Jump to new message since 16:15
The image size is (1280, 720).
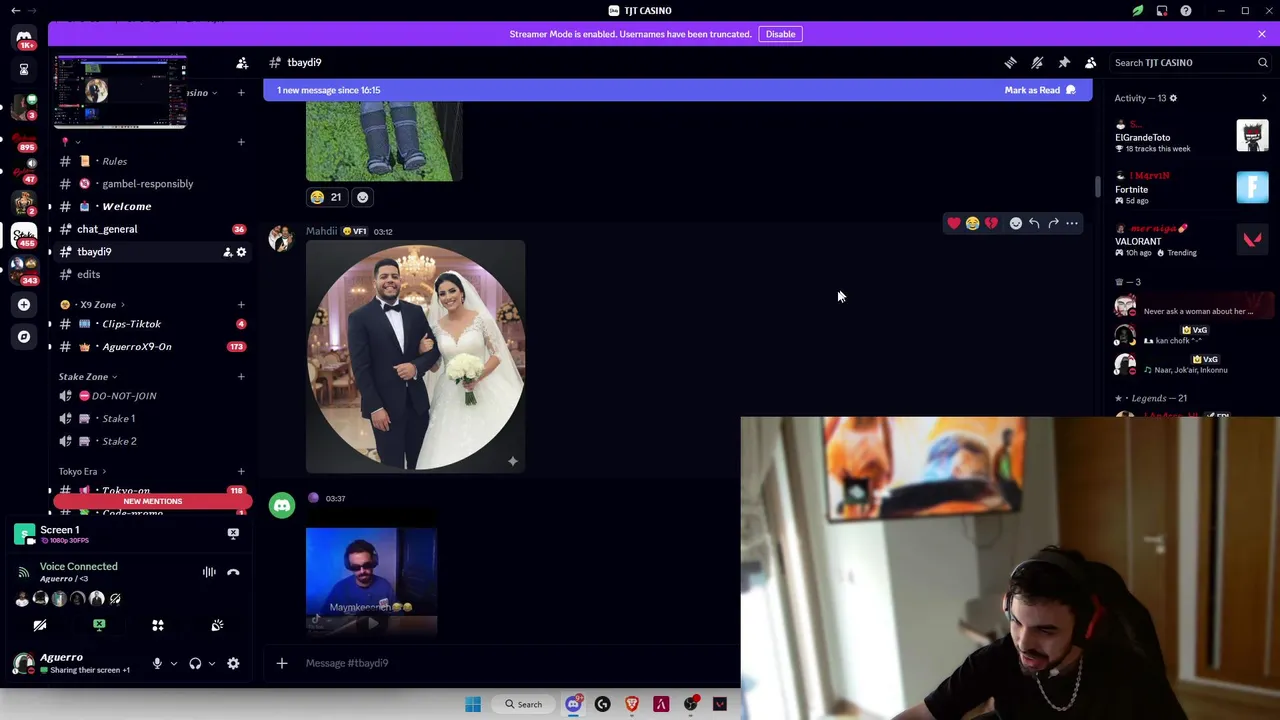[x=329, y=90]
